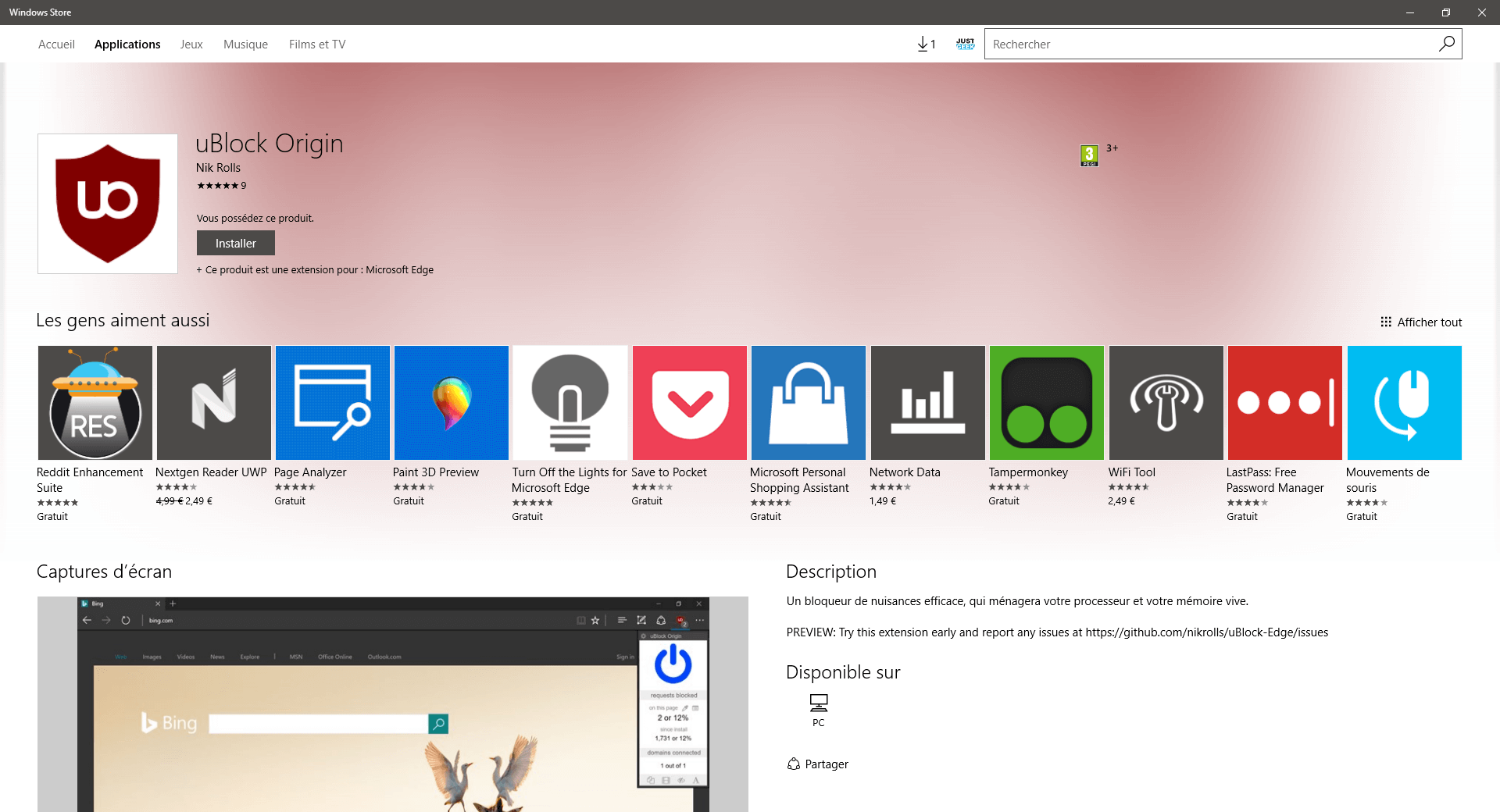1500x812 pixels.
Task: Click the PC device availability icon
Action: click(819, 703)
